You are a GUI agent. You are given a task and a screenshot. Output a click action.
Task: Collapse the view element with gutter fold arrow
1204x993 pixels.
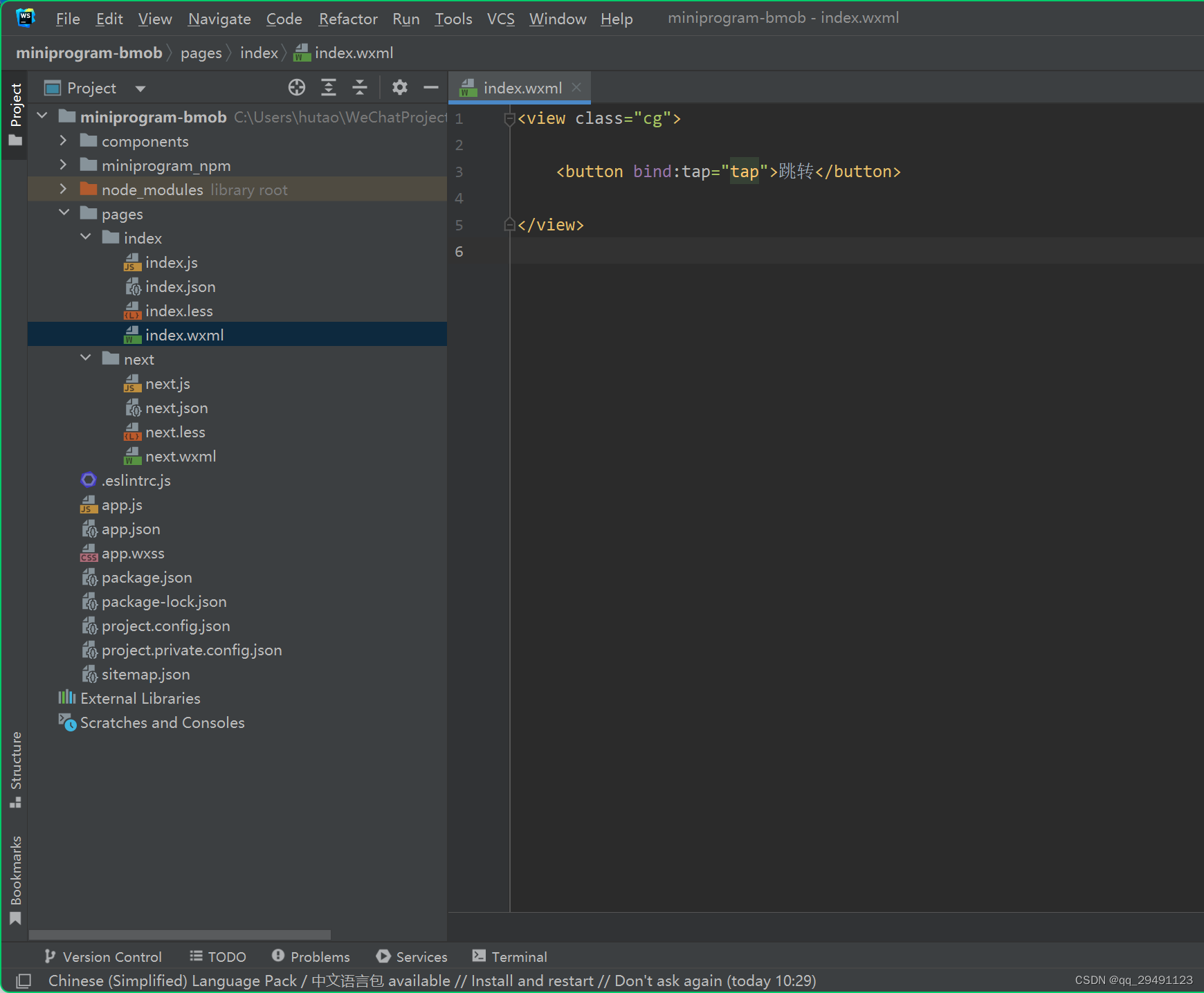509,119
